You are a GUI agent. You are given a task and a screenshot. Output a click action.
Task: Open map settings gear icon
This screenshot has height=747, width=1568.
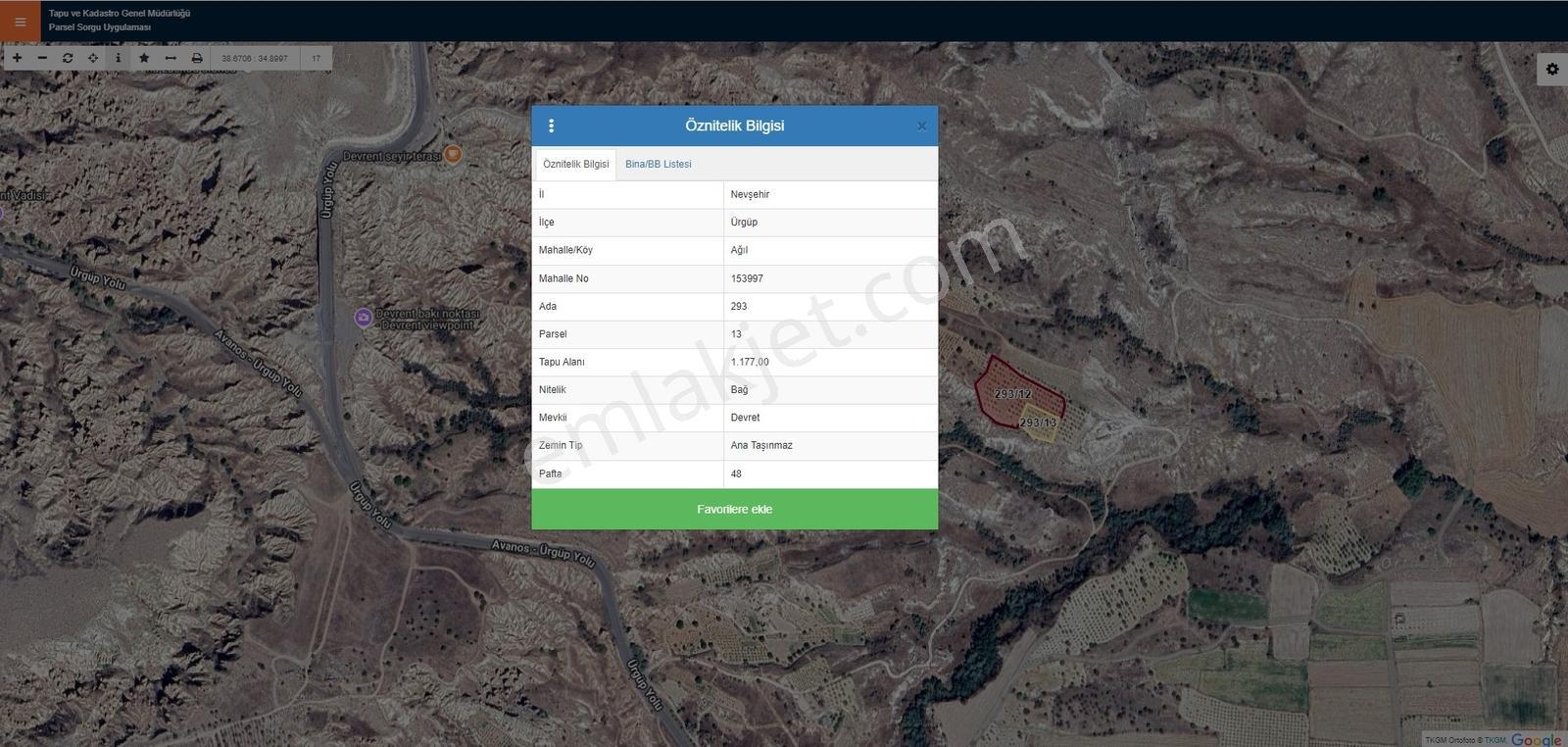click(x=1552, y=69)
